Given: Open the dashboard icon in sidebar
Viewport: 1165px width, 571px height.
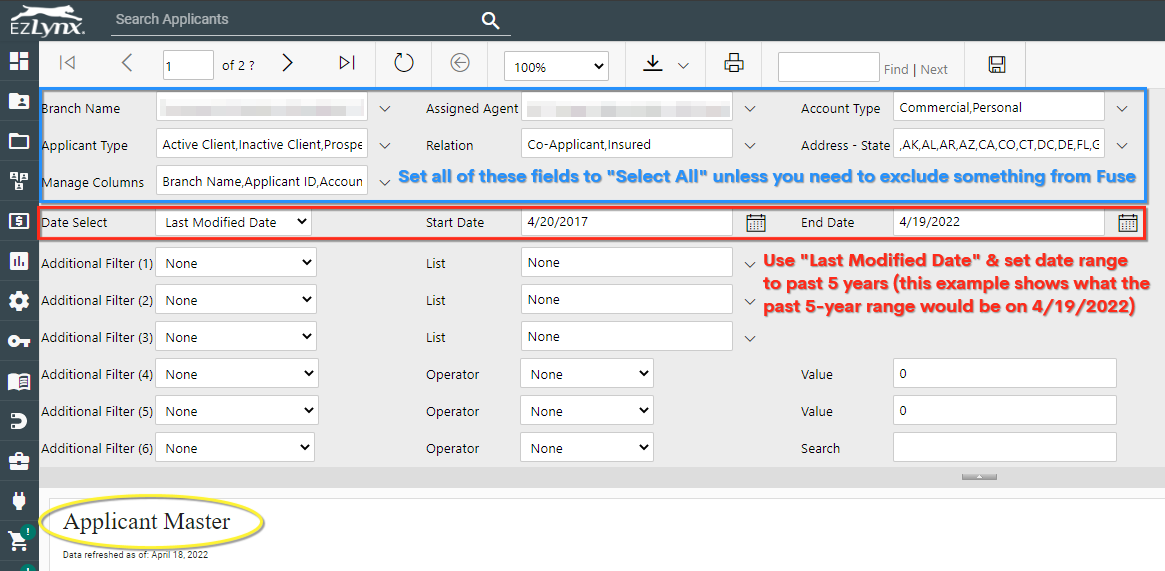Looking at the screenshot, I should [x=18, y=61].
